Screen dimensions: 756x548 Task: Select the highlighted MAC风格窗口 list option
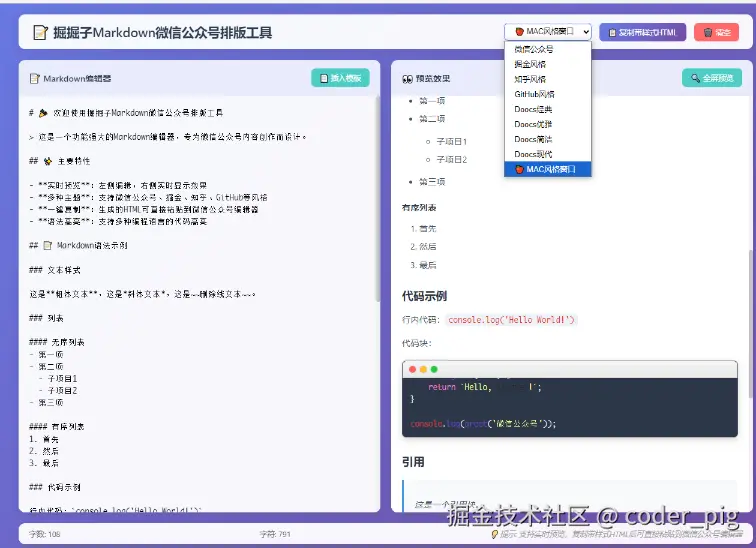[548, 169]
